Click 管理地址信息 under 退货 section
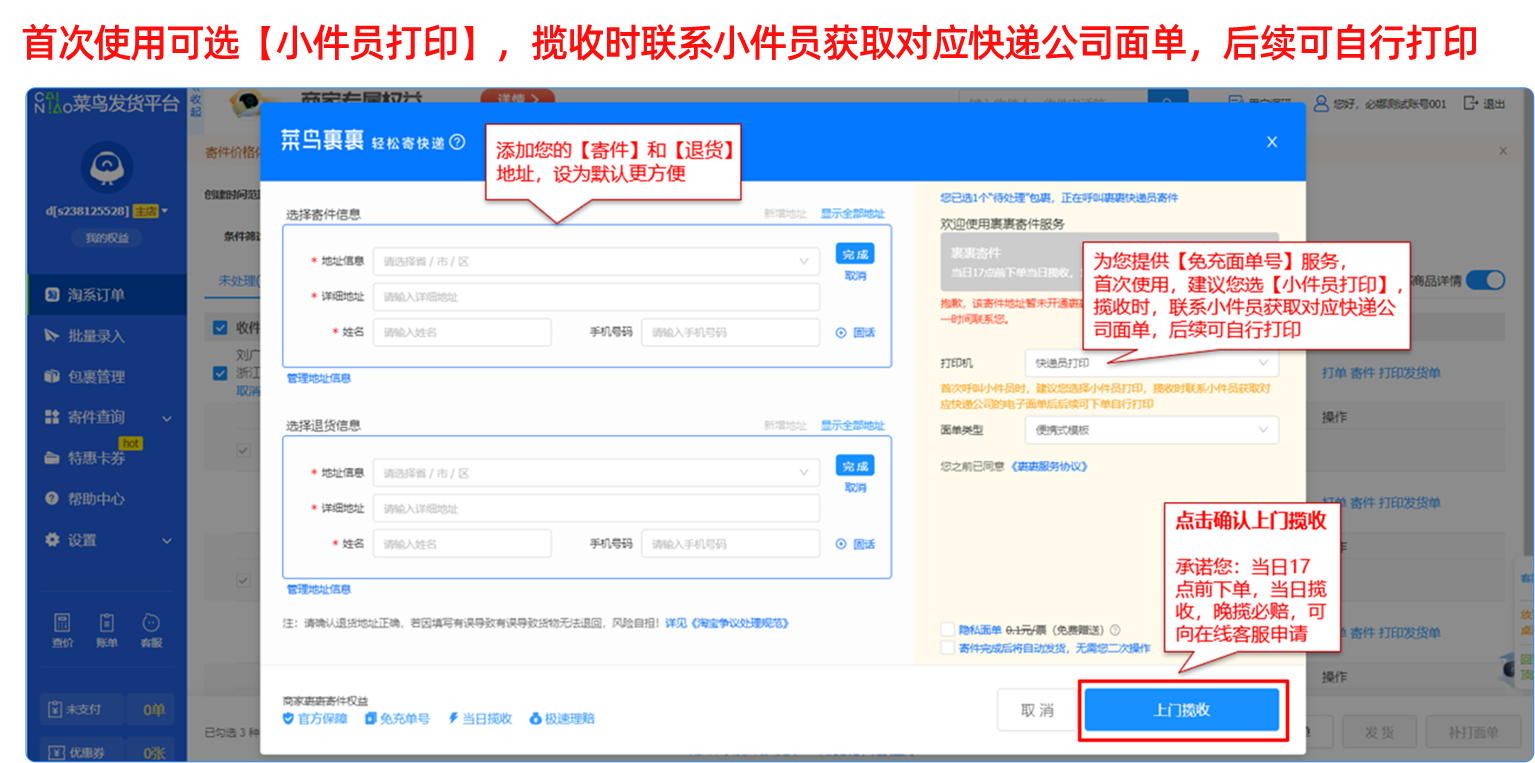The width and height of the screenshot is (1535, 763). (319, 589)
